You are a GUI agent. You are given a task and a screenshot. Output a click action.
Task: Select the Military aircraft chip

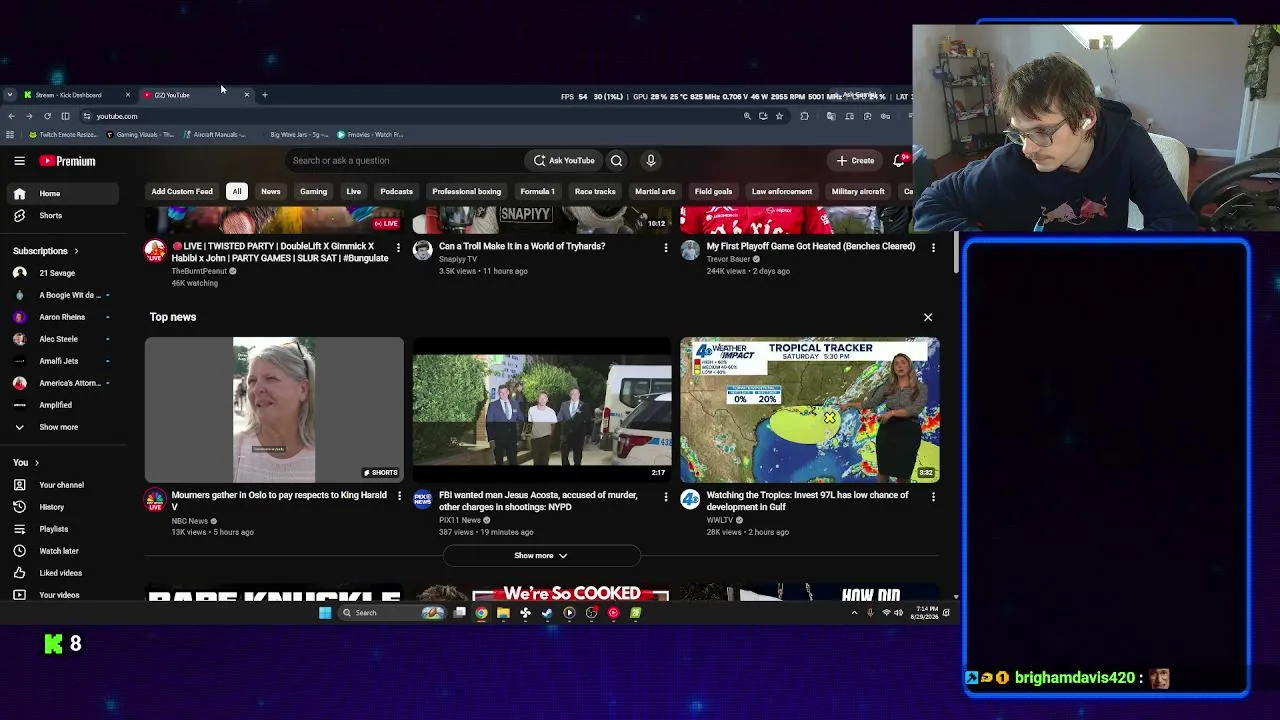pyautogui.click(x=858, y=191)
